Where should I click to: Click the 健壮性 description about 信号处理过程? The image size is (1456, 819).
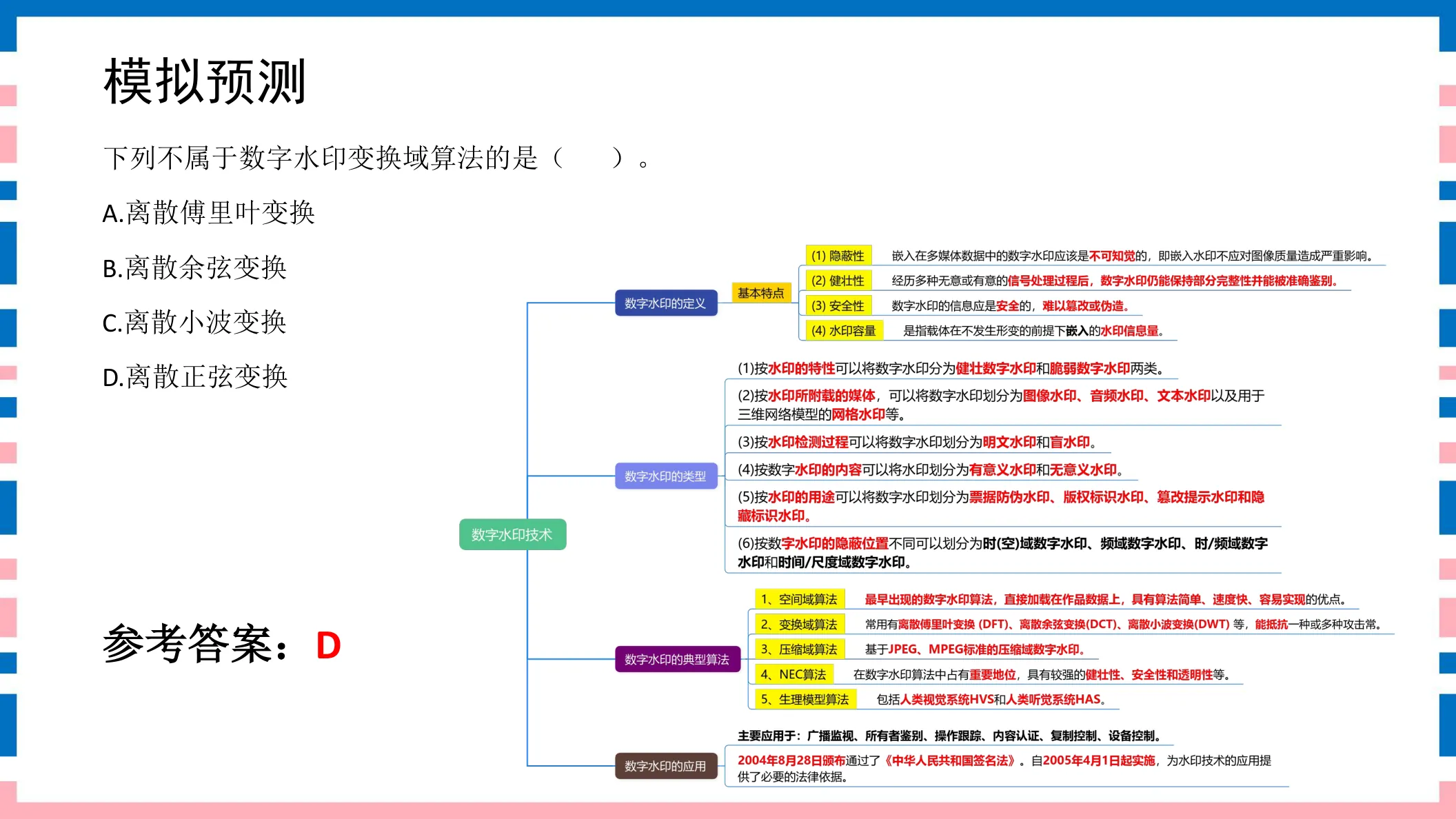(x=1115, y=281)
